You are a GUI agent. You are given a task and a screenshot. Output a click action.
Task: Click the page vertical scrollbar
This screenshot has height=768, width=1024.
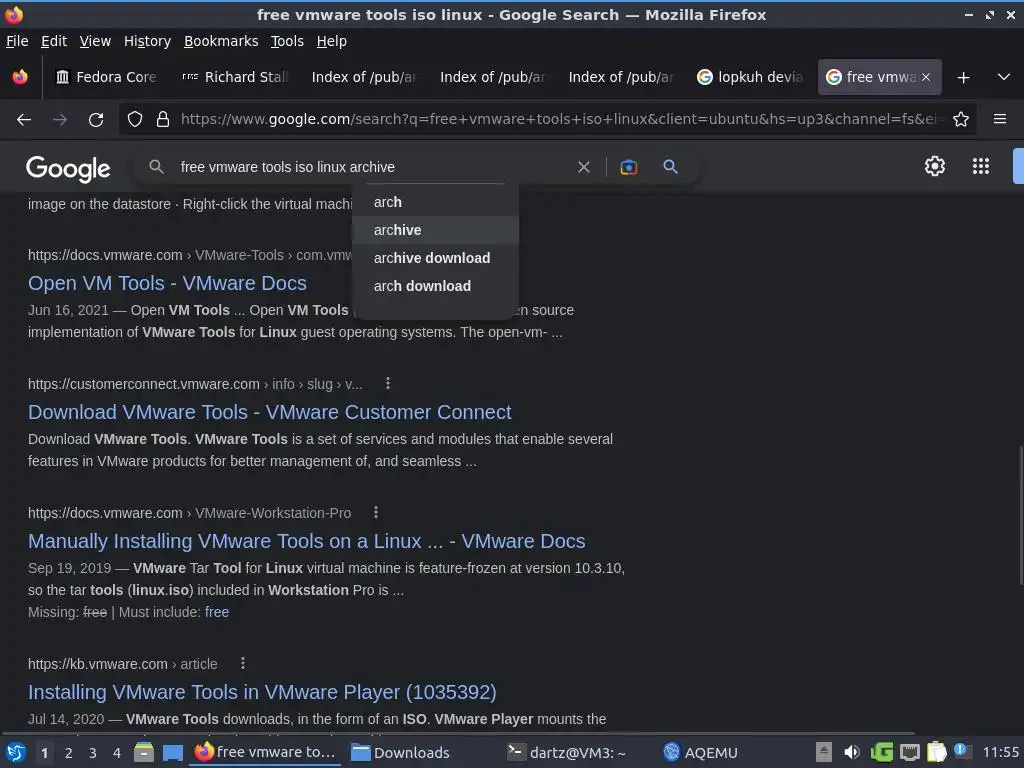1021,515
